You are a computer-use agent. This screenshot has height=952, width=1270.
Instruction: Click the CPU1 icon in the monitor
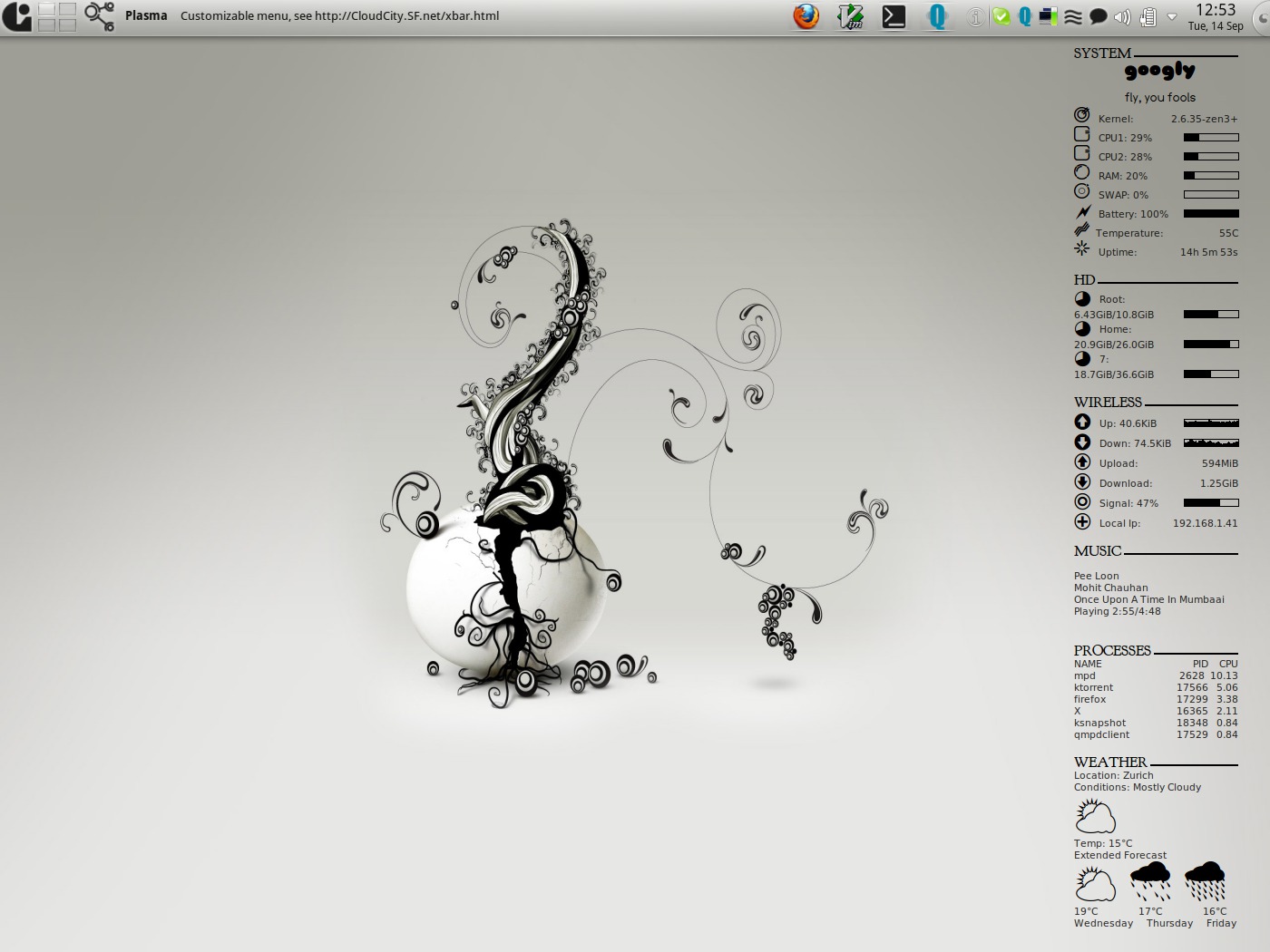pos(1081,134)
